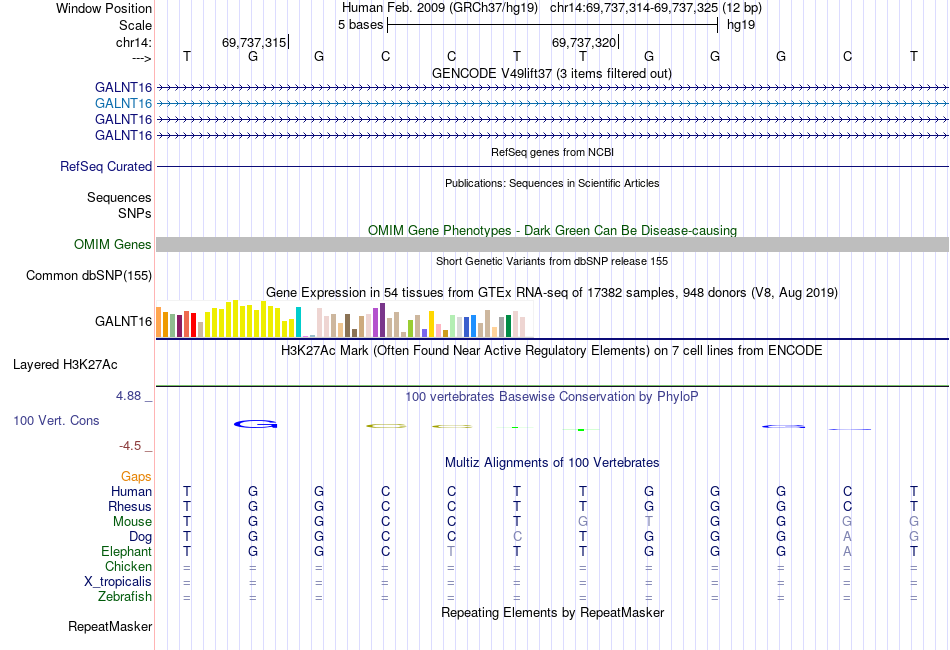Click the faded C in the Dog row

(x=517, y=537)
